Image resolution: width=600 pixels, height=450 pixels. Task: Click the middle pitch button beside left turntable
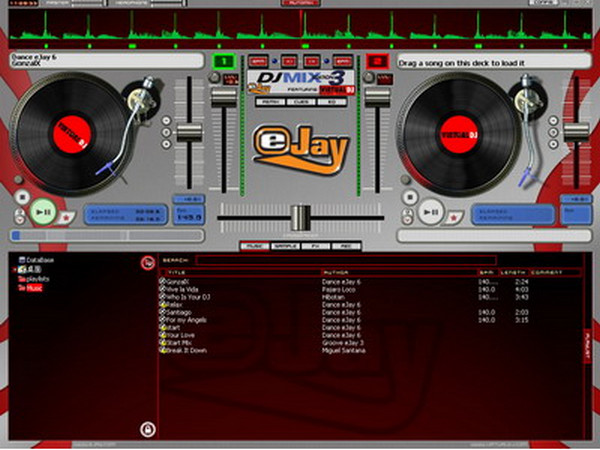(x=166, y=132)
